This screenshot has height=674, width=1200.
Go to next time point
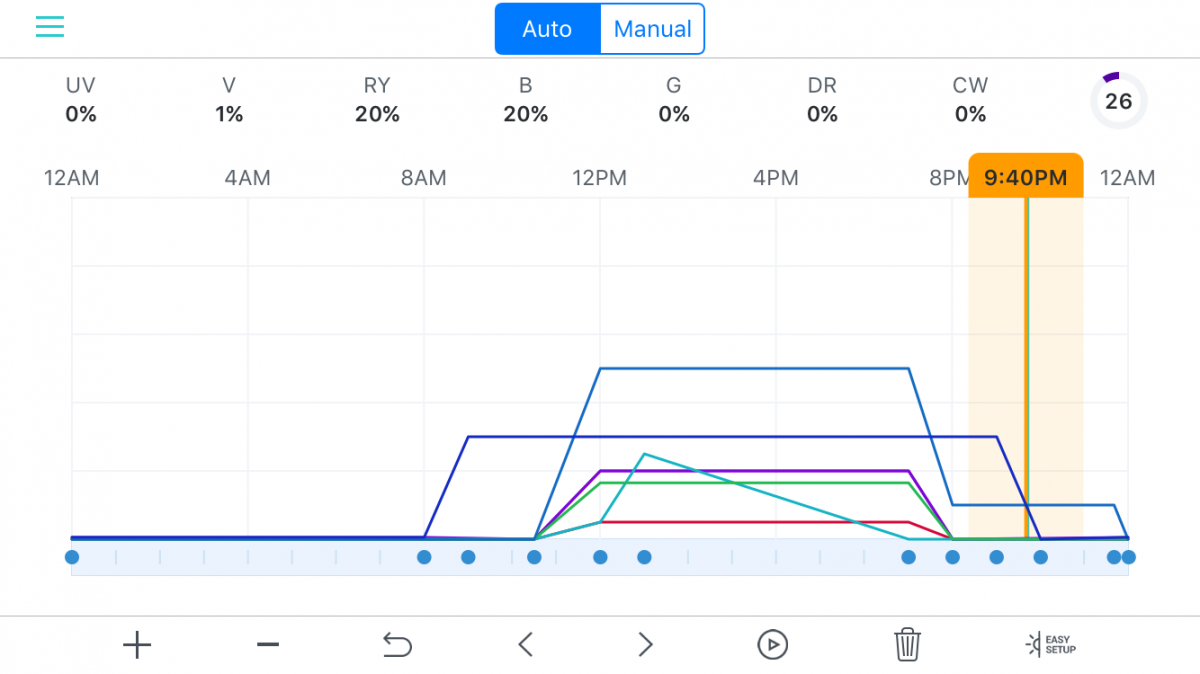[646, 645]
